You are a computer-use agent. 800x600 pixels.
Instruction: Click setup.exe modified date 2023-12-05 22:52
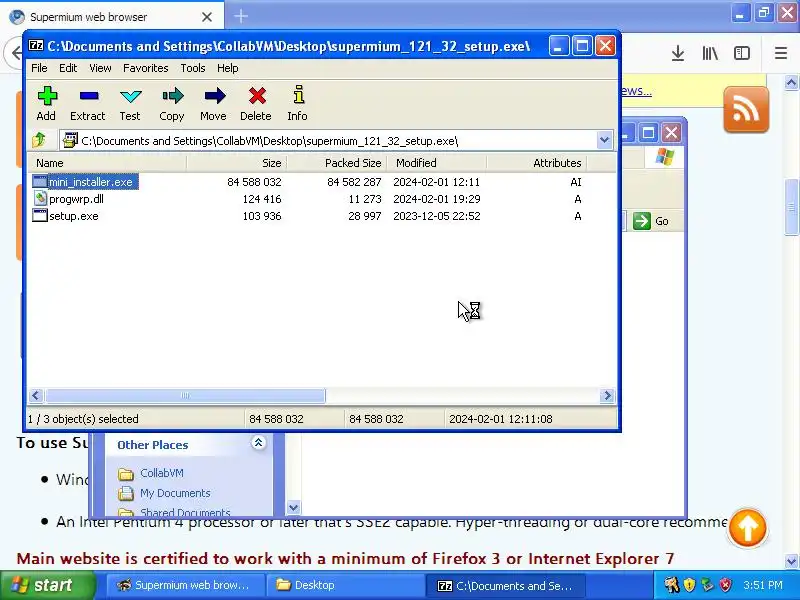(437, 216)
